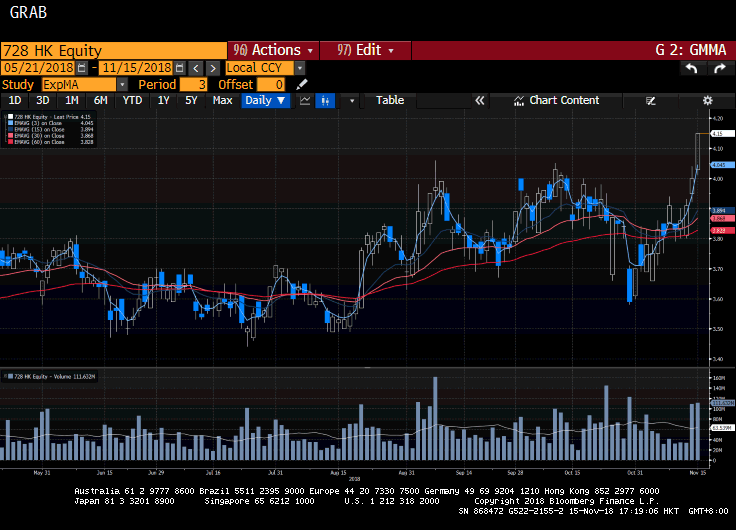Select the candlestick chart type icon

325,100
